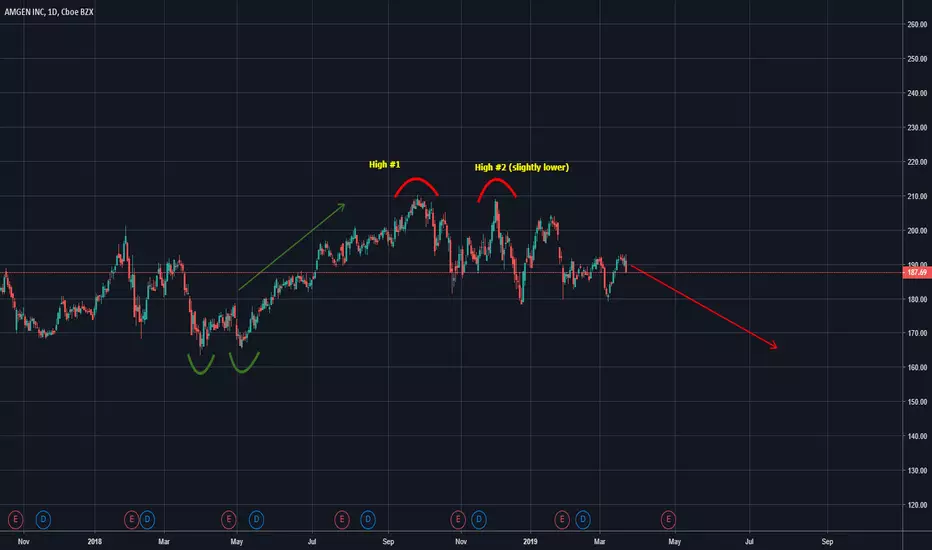Click the 260.00 price axis label
This screenshot has width=932, height=550.
[917, 24]
